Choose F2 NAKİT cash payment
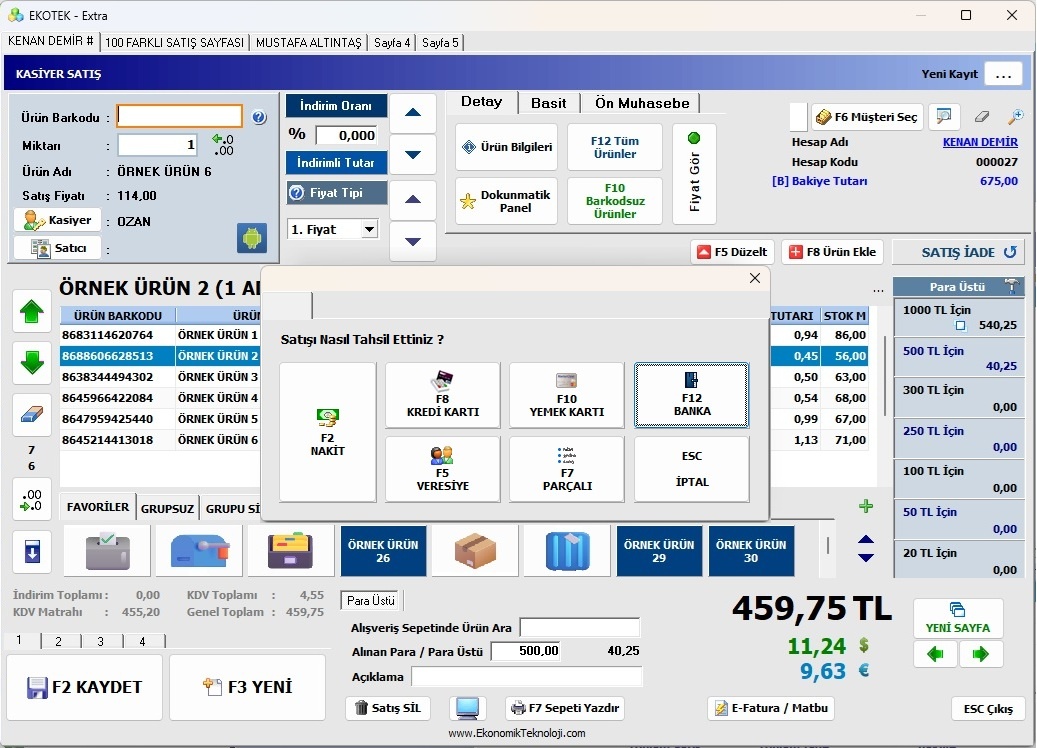 327,432
